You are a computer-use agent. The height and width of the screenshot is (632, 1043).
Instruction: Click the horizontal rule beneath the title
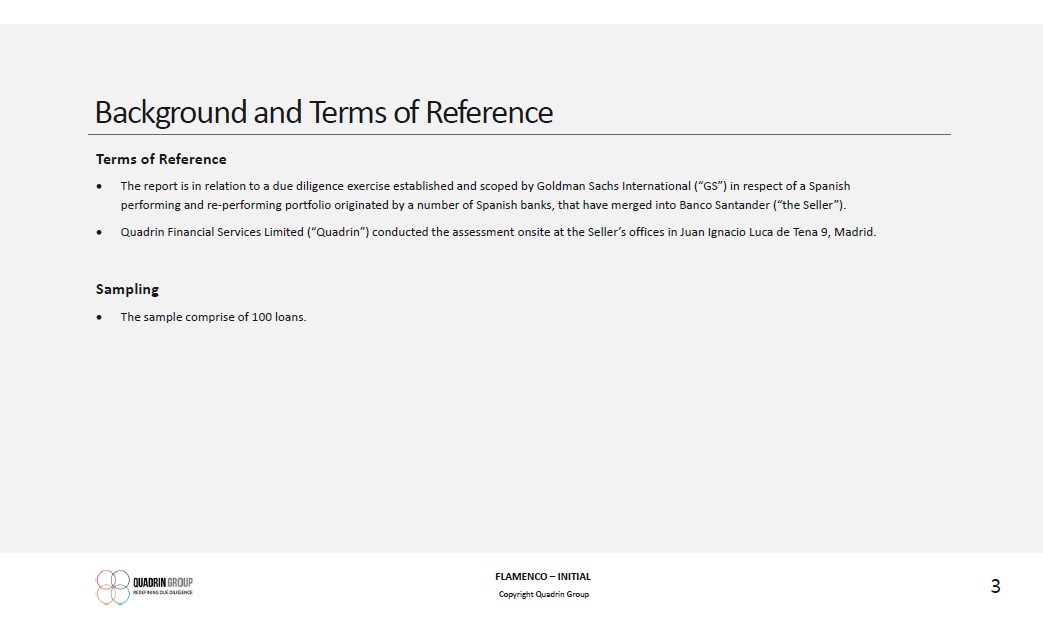pyautogui.click(x=520, y=134)
